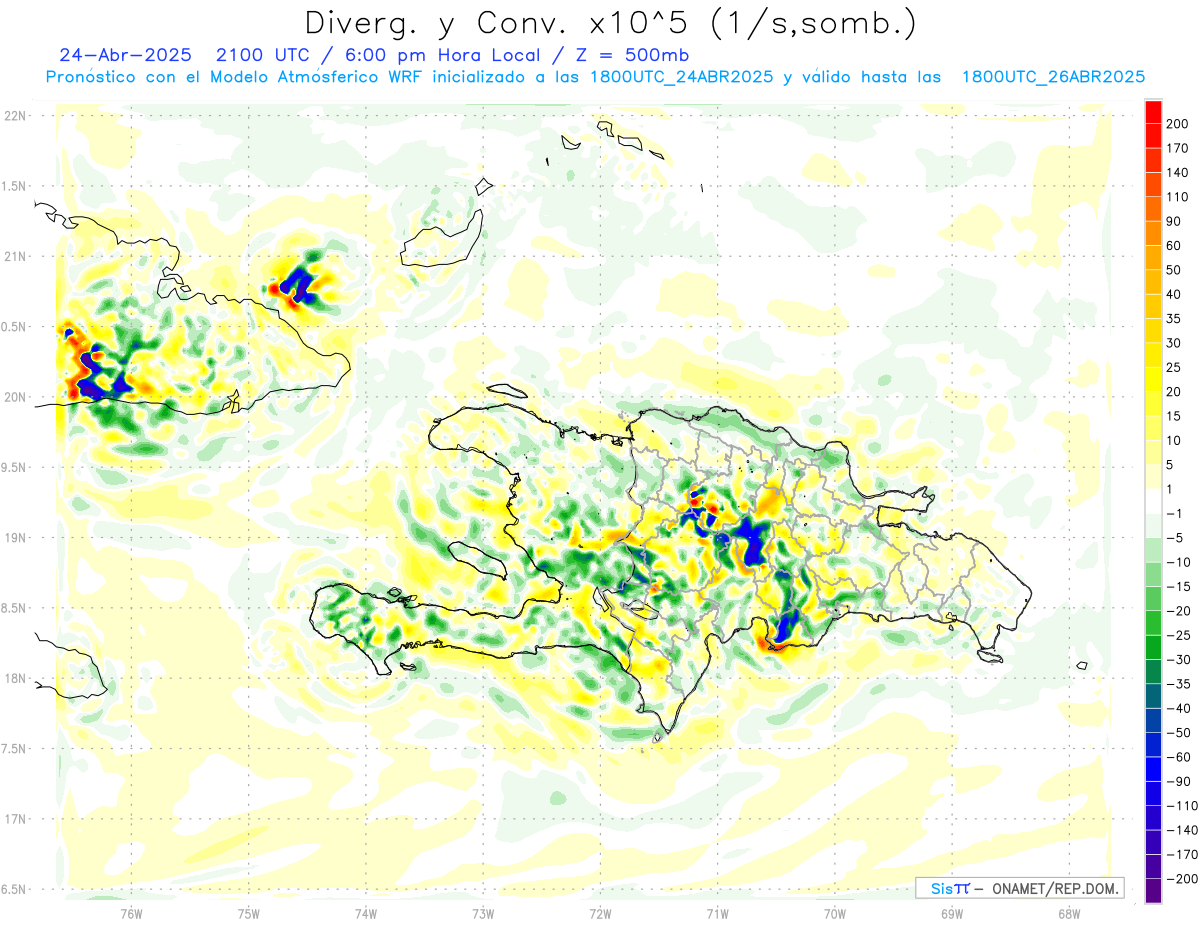Pick the purple swatch between -170 and -200
The image size is (1200, 927).
pos(1154,867)
